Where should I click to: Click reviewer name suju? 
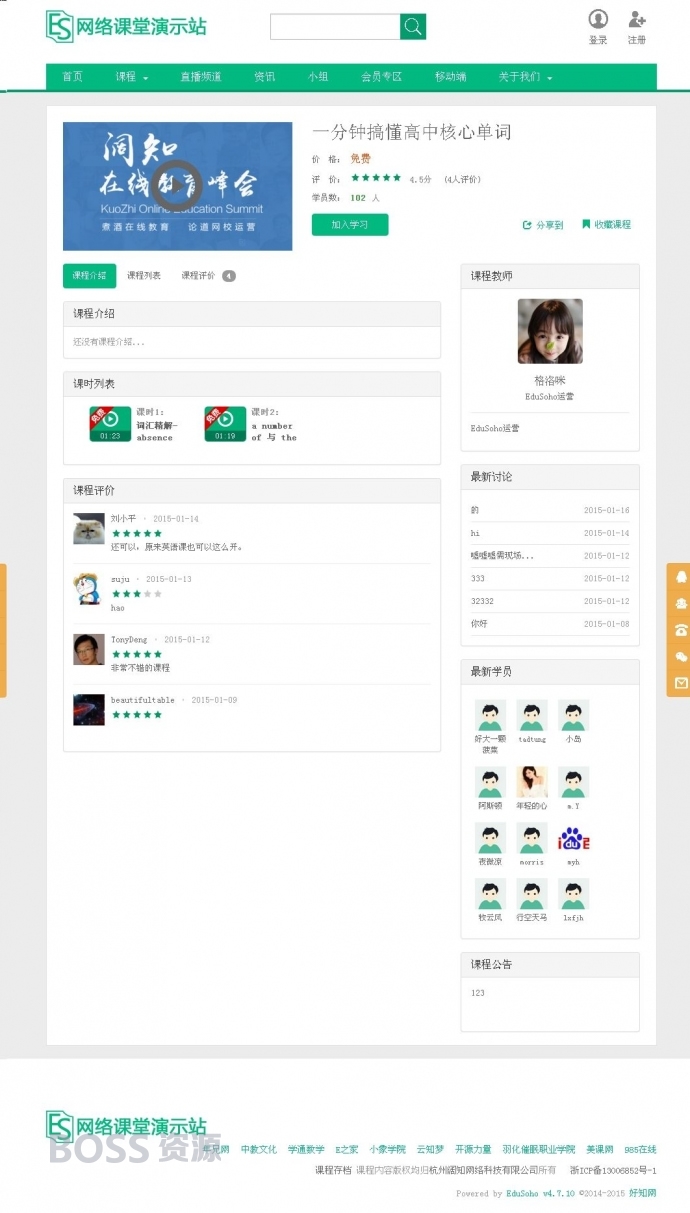120,579
